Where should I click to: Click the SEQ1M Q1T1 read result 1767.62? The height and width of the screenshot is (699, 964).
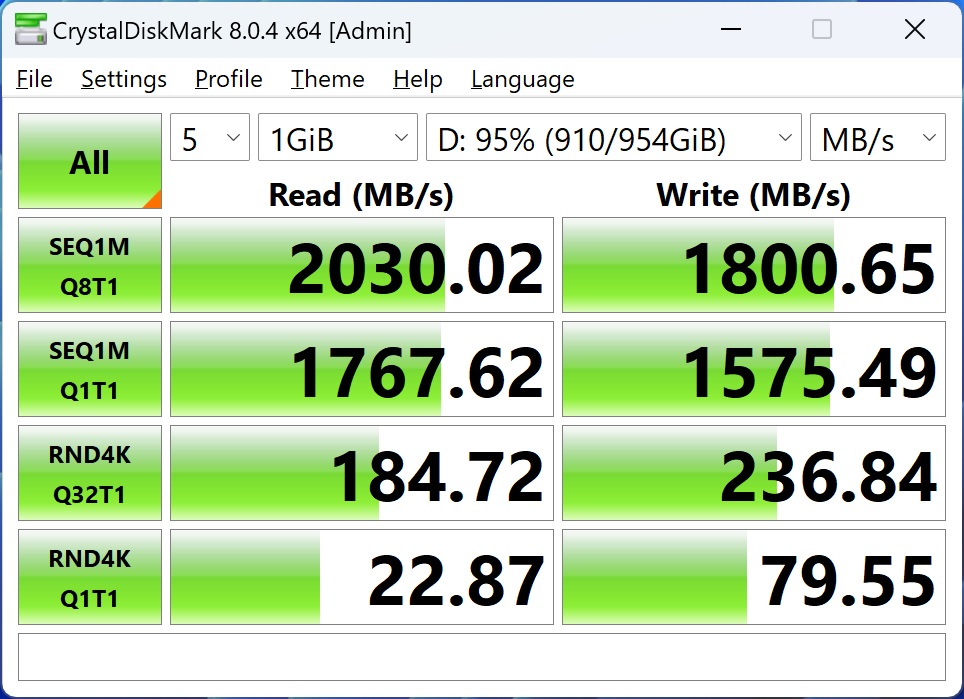tap(362, 369)
